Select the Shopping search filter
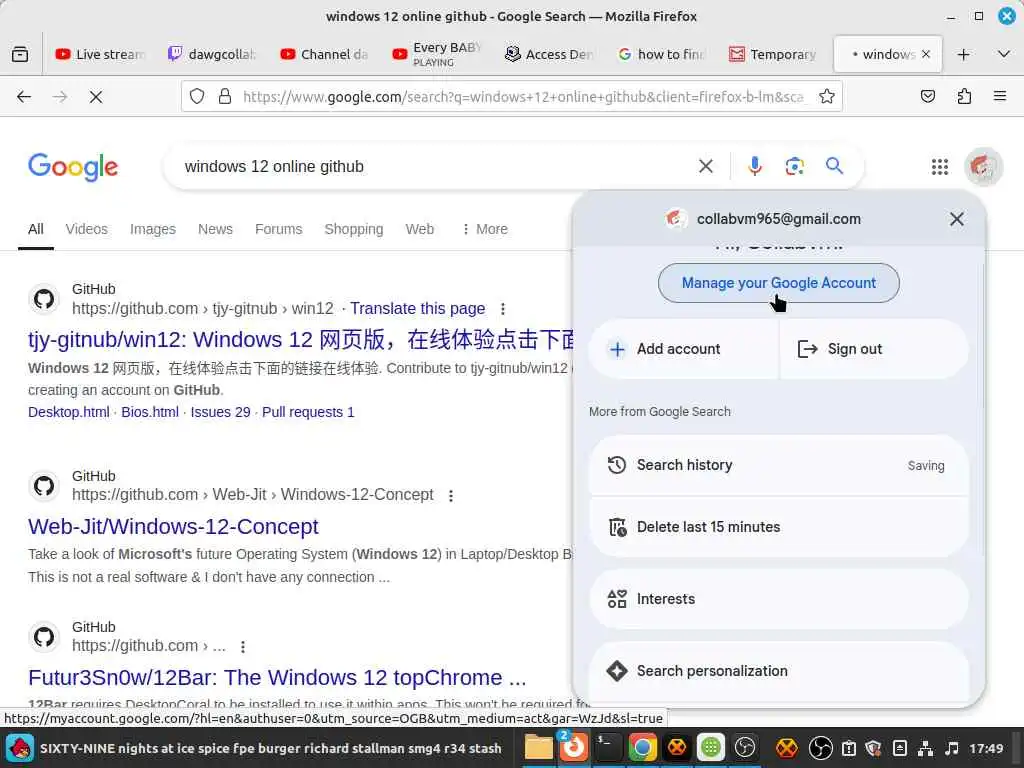 (x=353, y=229)
